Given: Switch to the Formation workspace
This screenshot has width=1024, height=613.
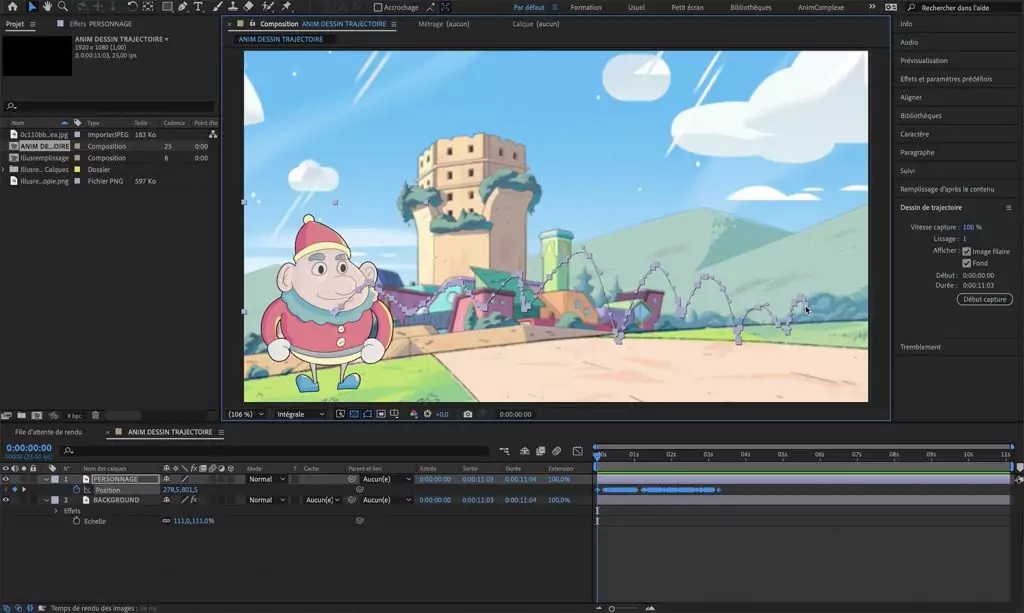Looking at the screenshot, I should (x=586, y=7).
